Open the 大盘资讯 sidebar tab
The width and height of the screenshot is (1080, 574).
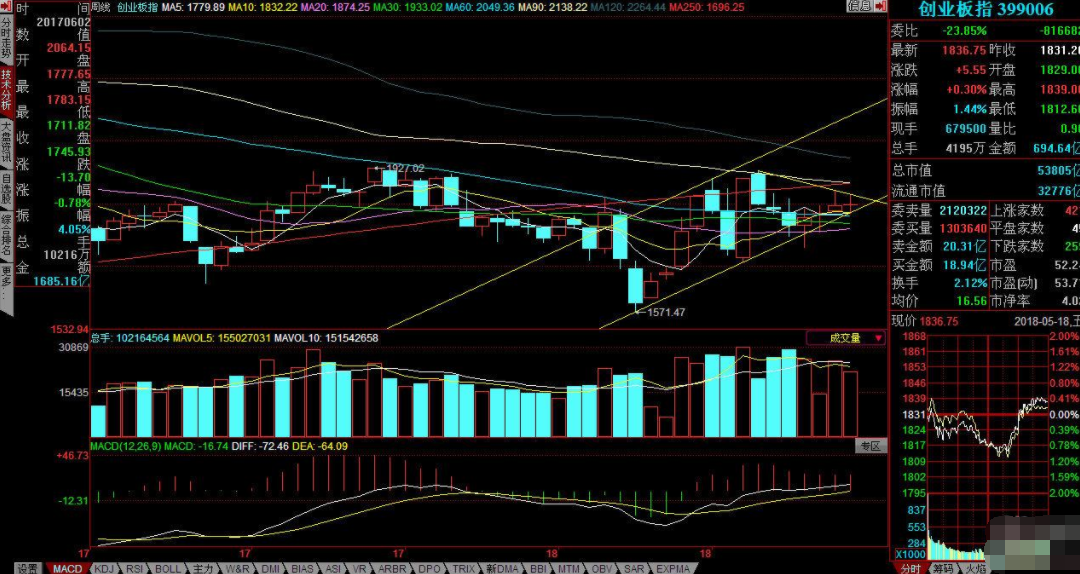pyautogui.click(x=6, y=143)
